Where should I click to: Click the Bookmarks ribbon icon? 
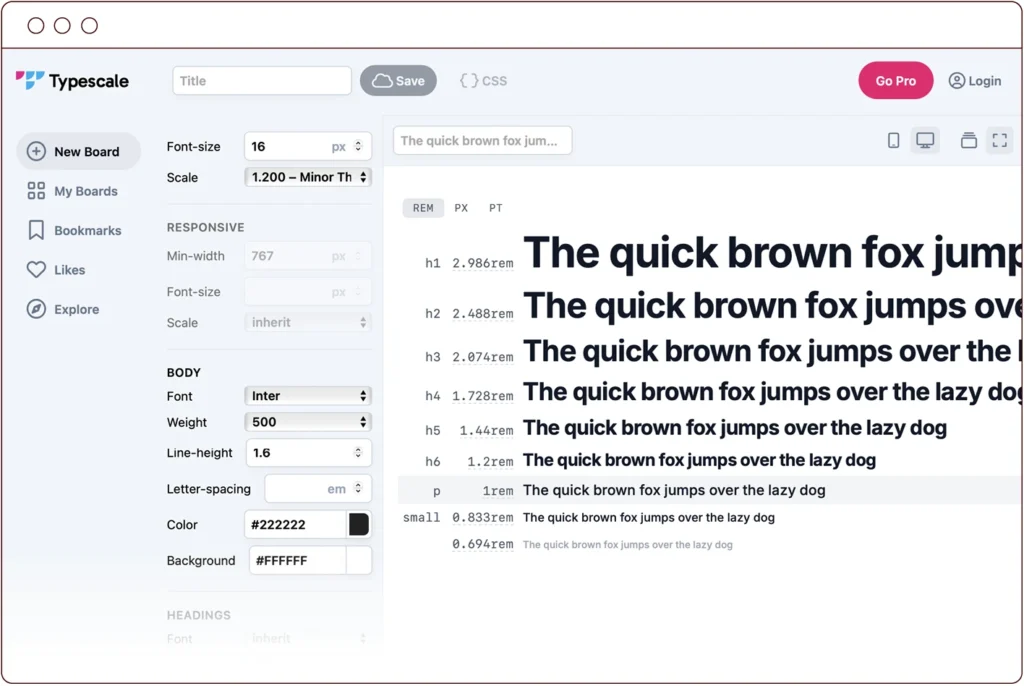[36, 230]
